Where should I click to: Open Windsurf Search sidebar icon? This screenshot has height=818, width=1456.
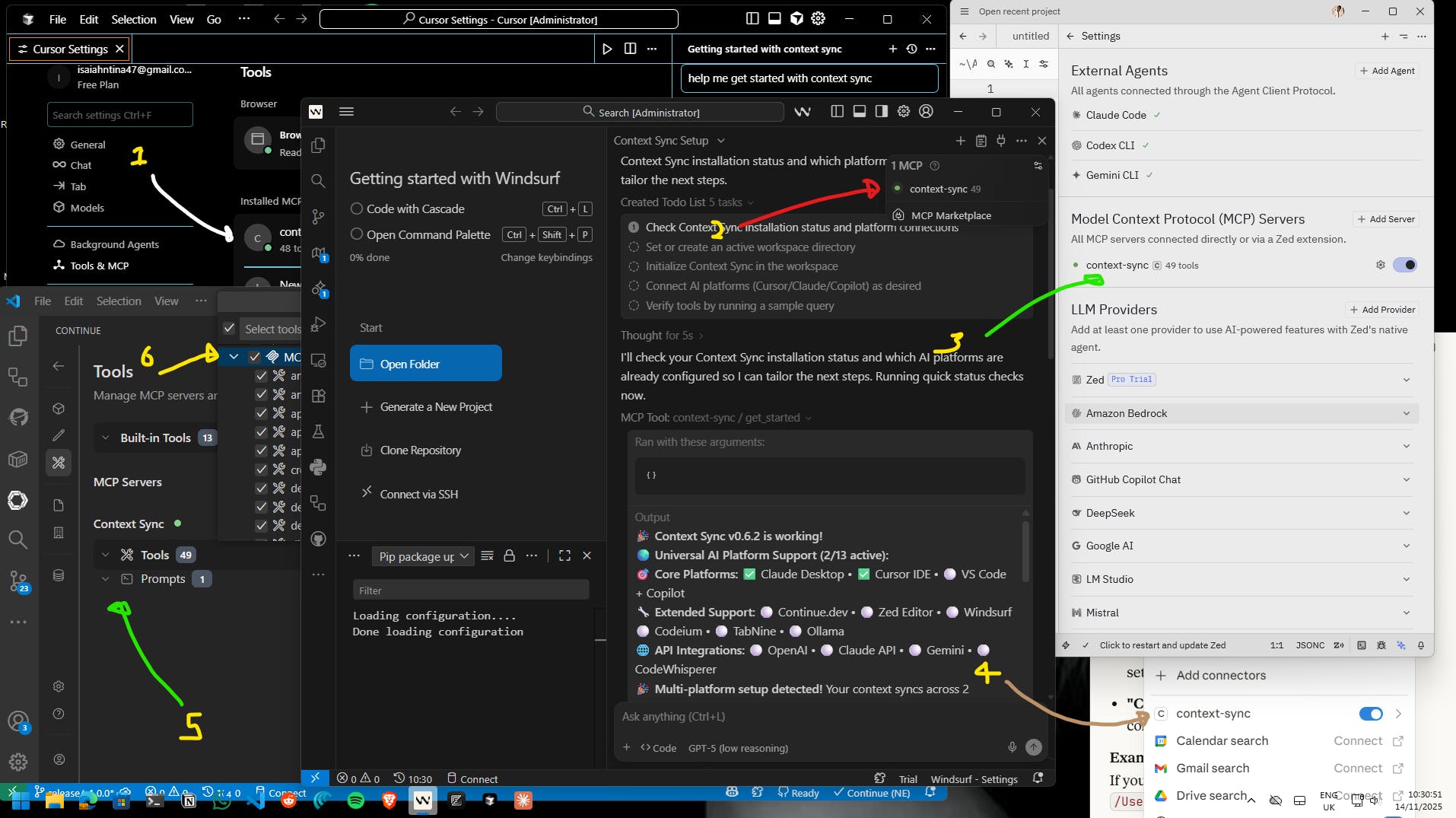point(319,180)
